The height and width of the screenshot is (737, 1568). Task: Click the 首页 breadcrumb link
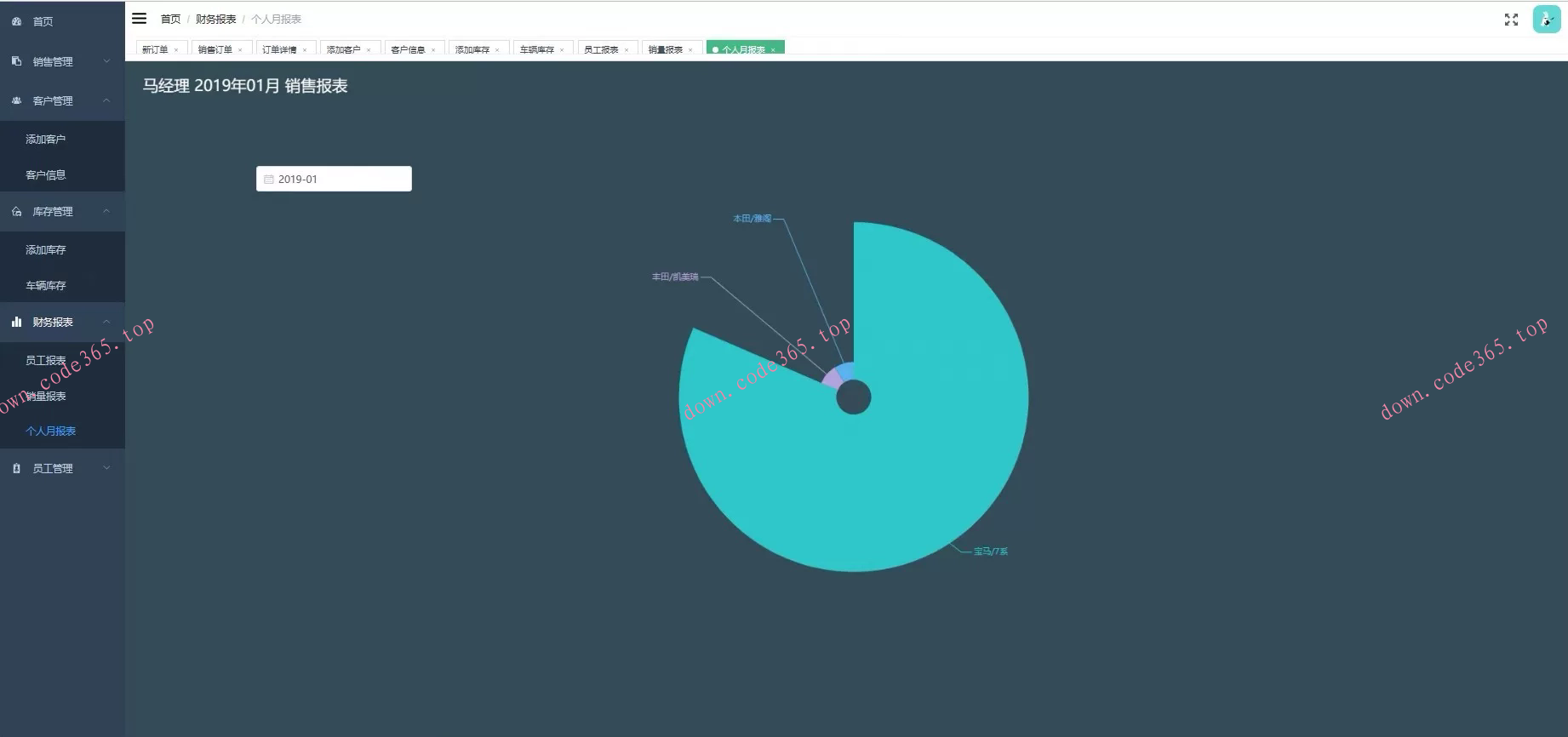(170, 19)
